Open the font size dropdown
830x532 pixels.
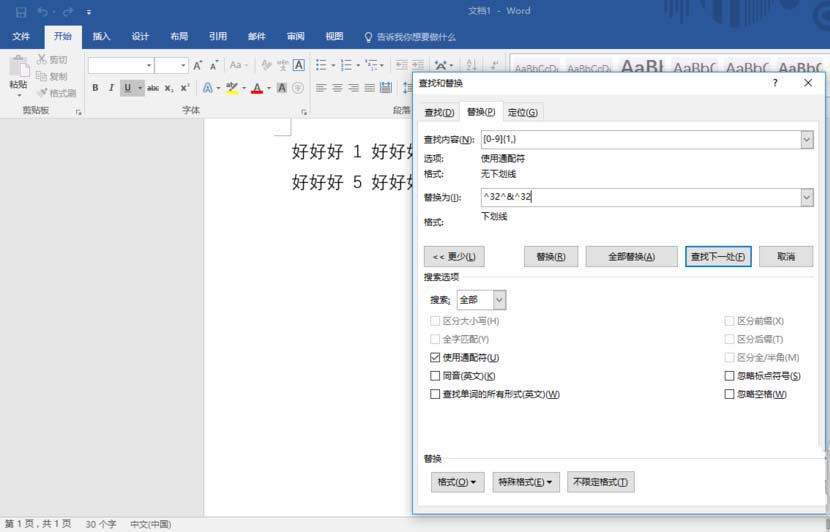coord(184,66)
